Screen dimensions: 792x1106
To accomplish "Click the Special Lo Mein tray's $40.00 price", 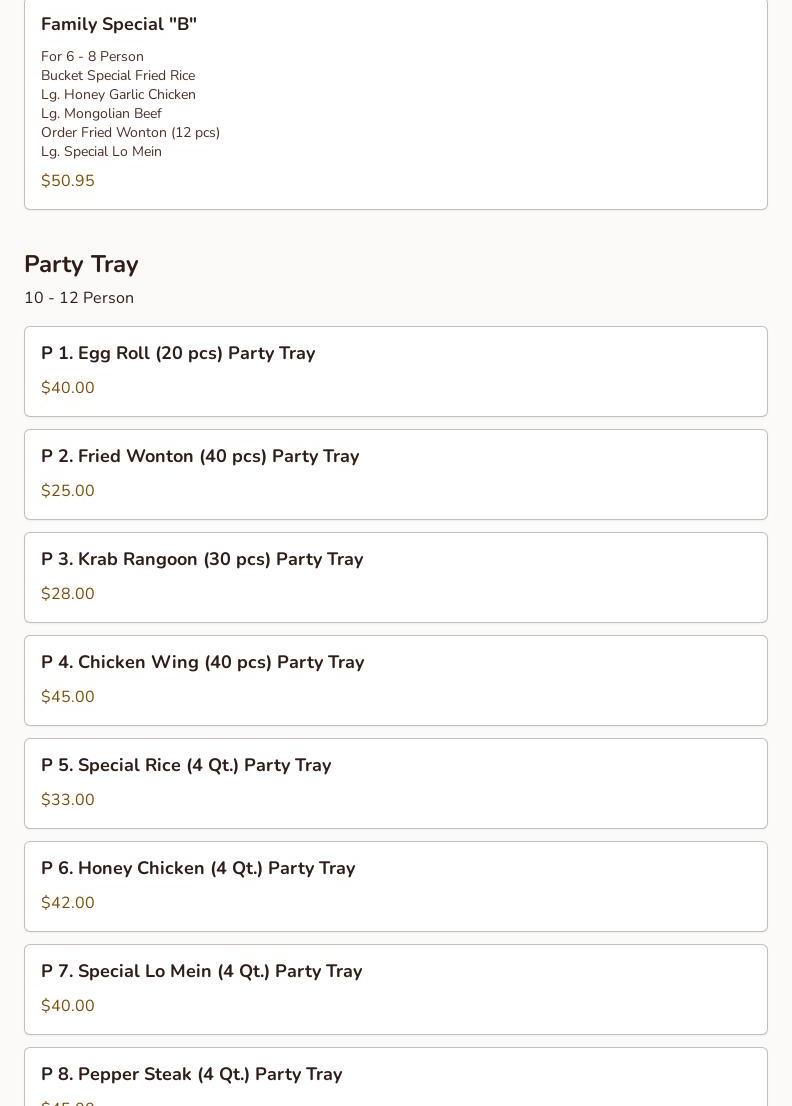I will 68,1006.
